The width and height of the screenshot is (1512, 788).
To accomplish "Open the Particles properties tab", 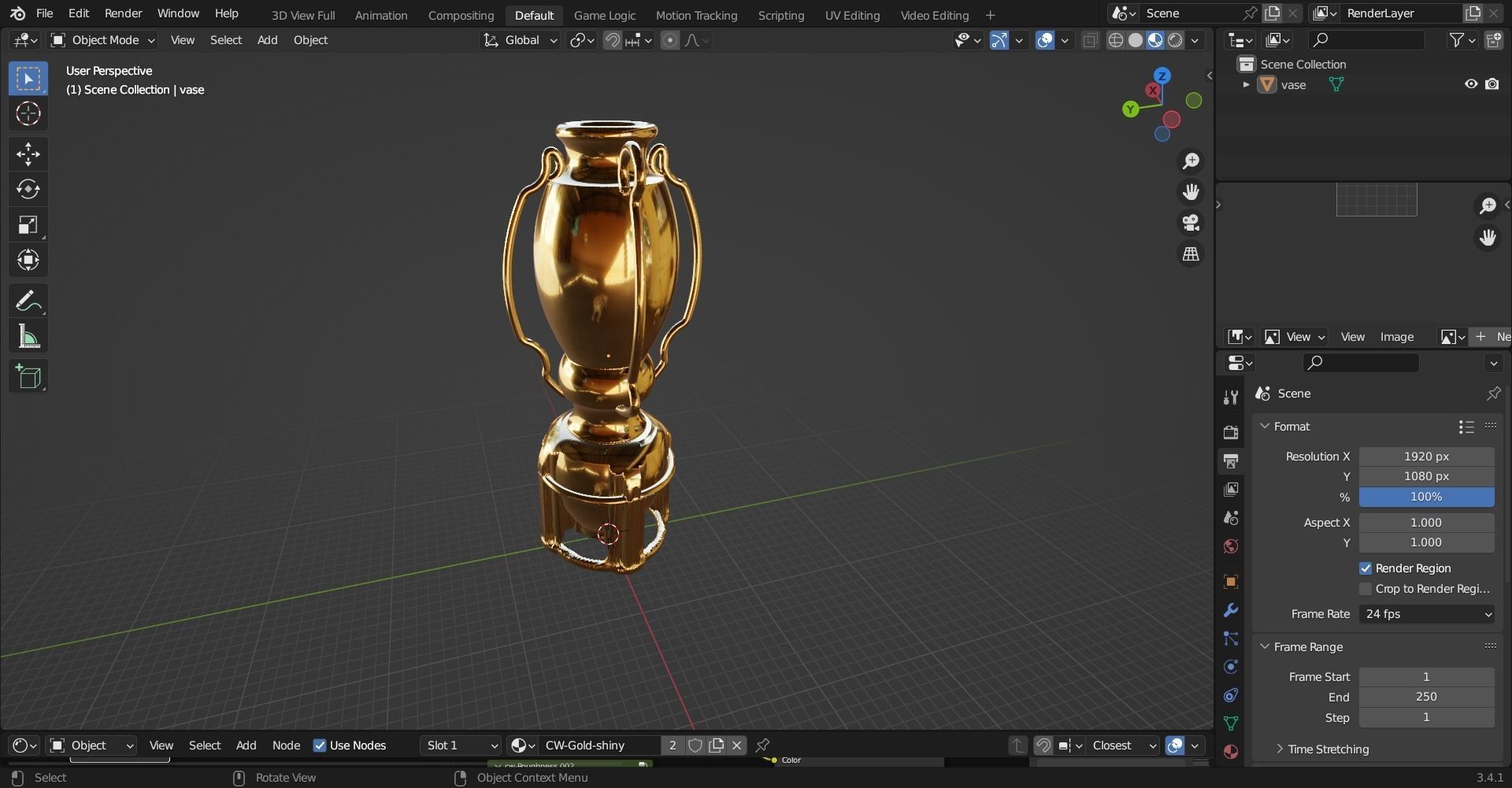I will (x=1231, y=638).
